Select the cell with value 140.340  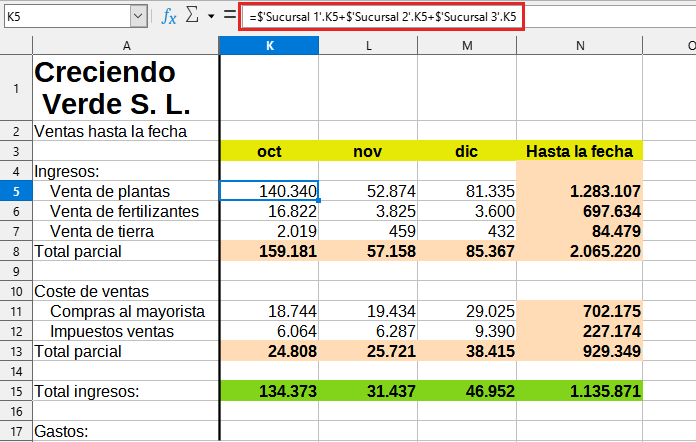point(269,191)
